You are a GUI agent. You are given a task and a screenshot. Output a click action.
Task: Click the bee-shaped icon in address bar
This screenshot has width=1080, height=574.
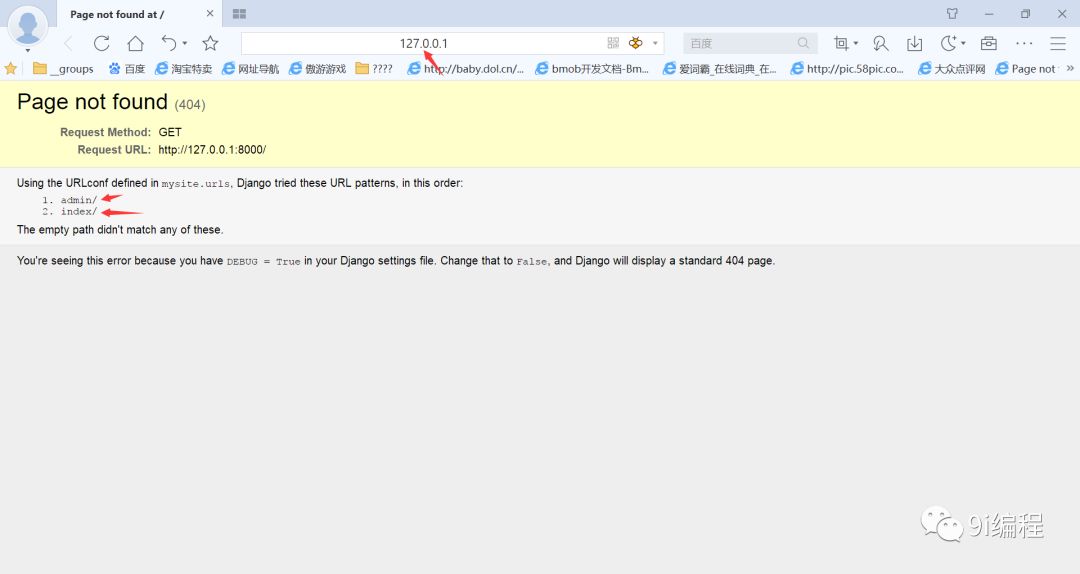point(635,43)
